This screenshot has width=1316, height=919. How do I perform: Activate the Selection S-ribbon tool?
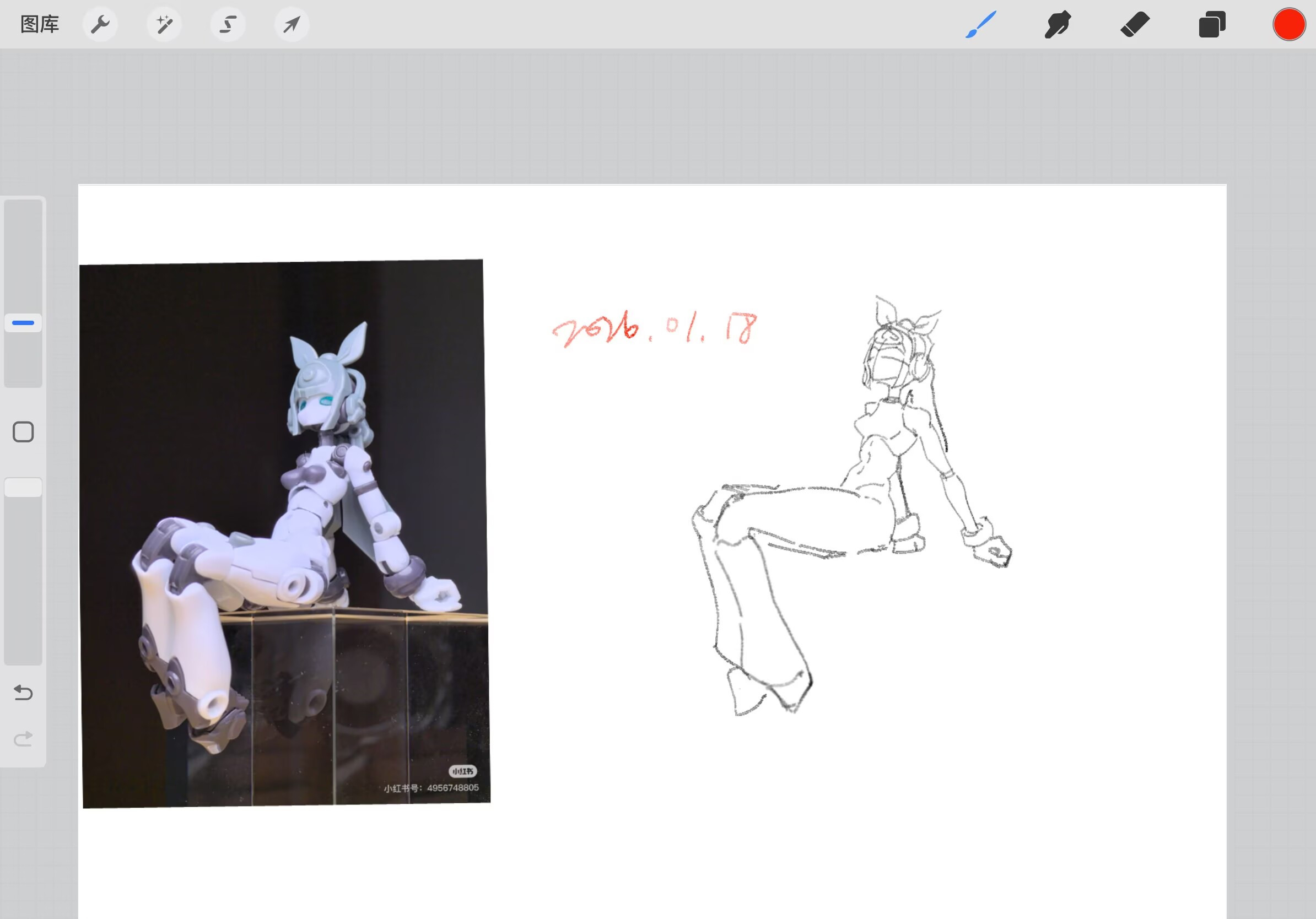(228, 25)
